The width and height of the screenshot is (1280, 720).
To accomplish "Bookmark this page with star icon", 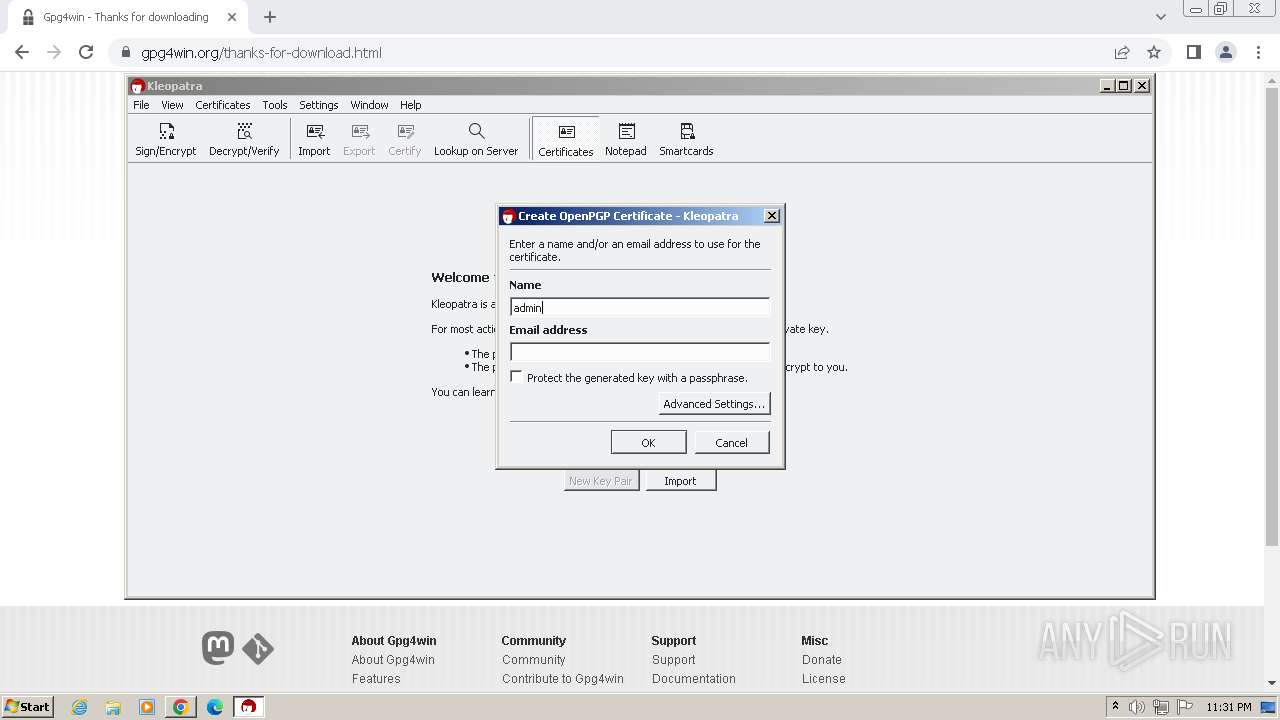I will 1154,52.
